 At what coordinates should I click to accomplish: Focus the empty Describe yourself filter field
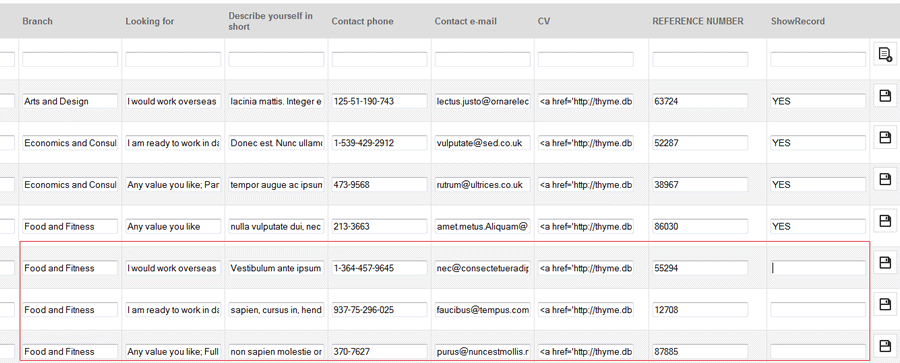(x=276, y=59)
